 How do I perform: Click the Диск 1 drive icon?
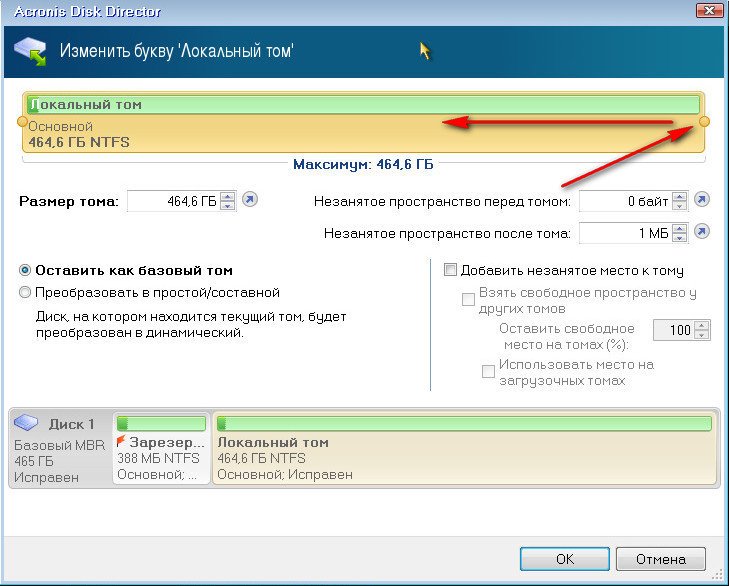pos(26,423)
